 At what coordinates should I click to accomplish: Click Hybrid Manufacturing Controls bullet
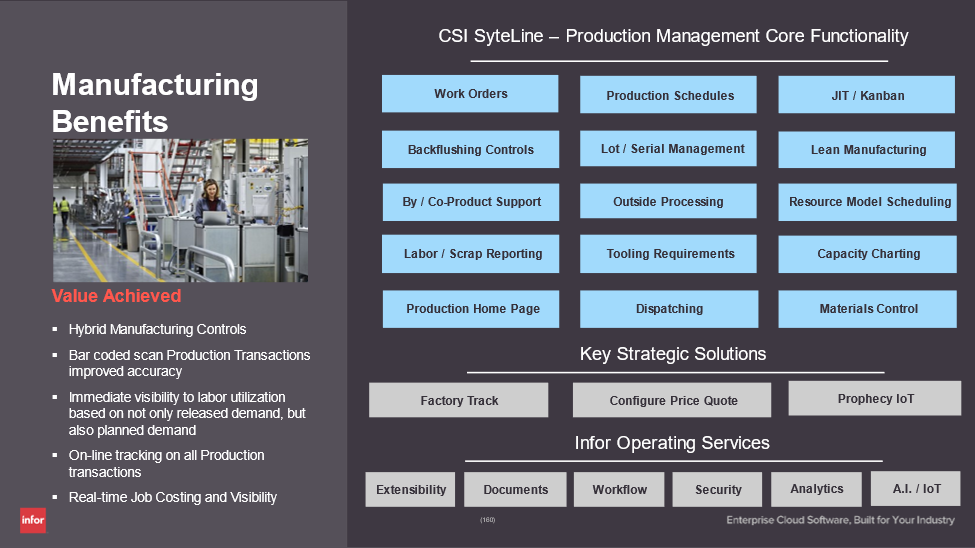pyautogui.click(x=157, y=329)
